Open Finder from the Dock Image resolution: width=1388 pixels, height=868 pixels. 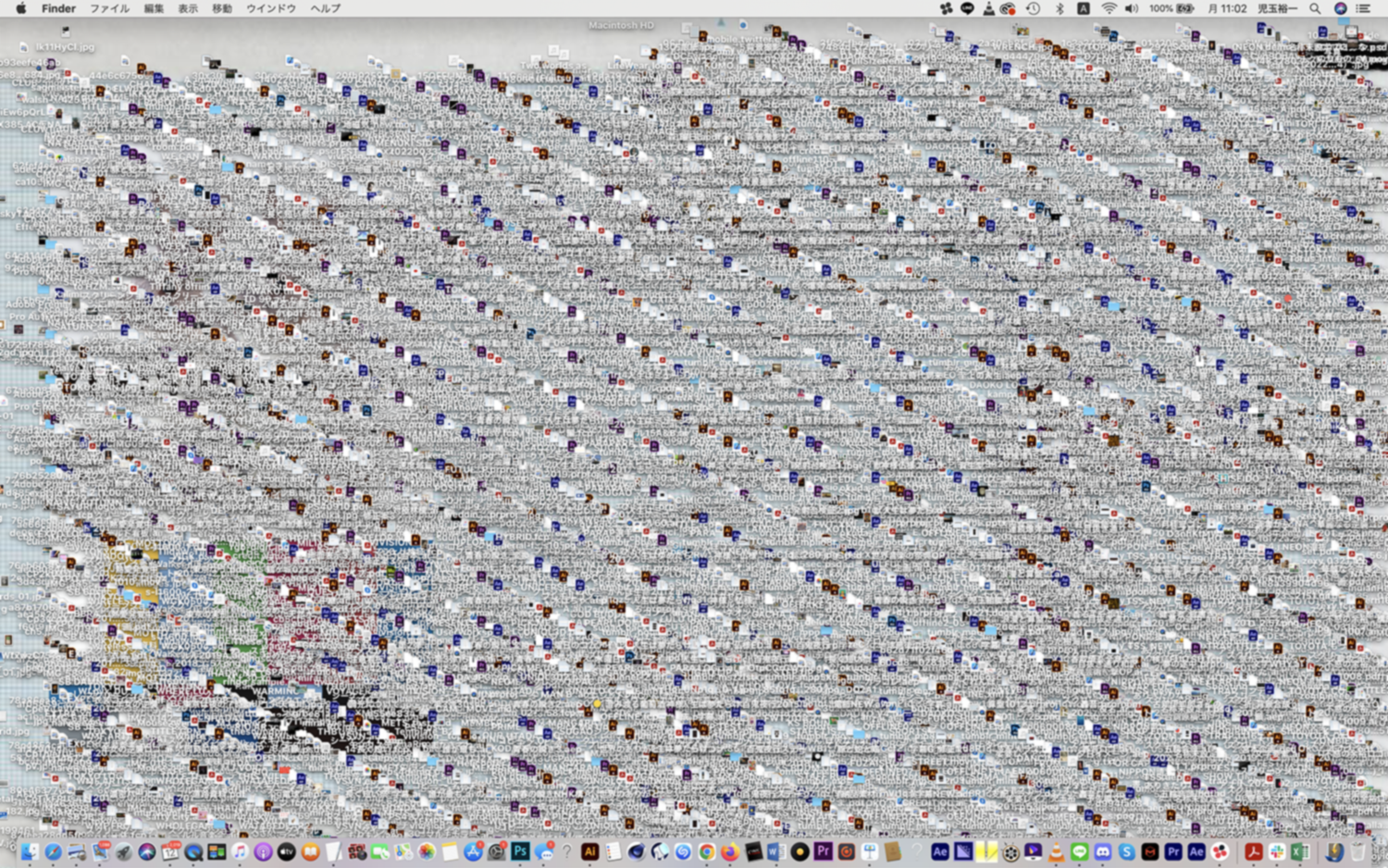pyautogui.click(x=30, y=851)
